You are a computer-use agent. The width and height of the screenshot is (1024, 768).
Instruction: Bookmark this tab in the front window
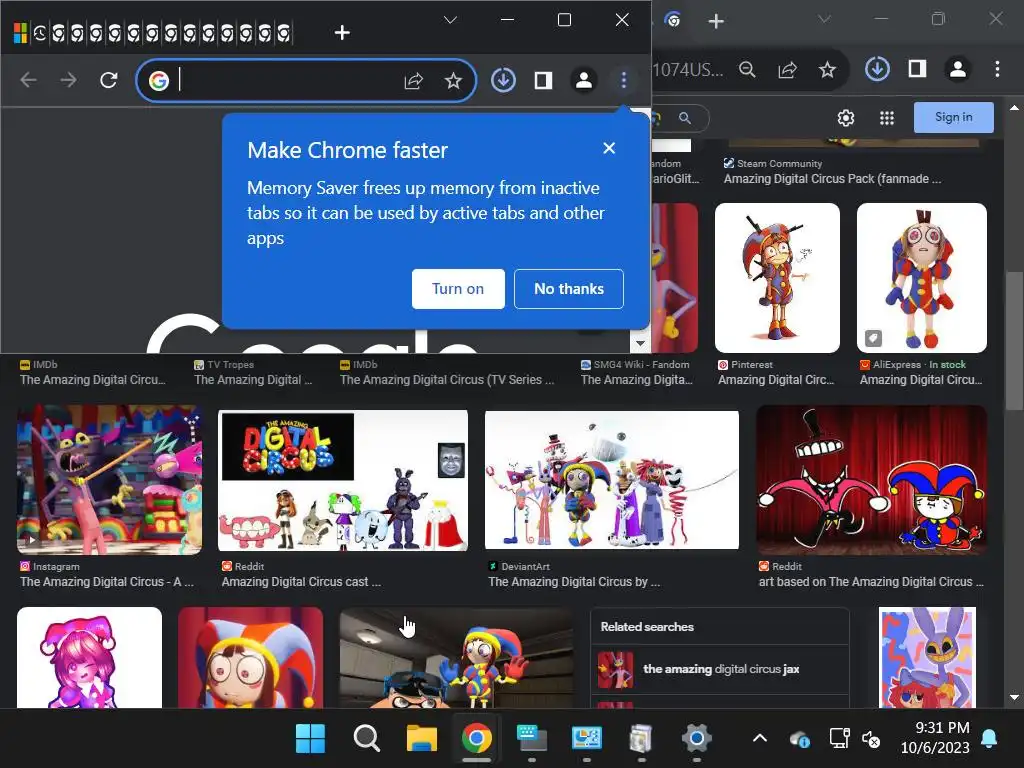[x=453, y=81]
